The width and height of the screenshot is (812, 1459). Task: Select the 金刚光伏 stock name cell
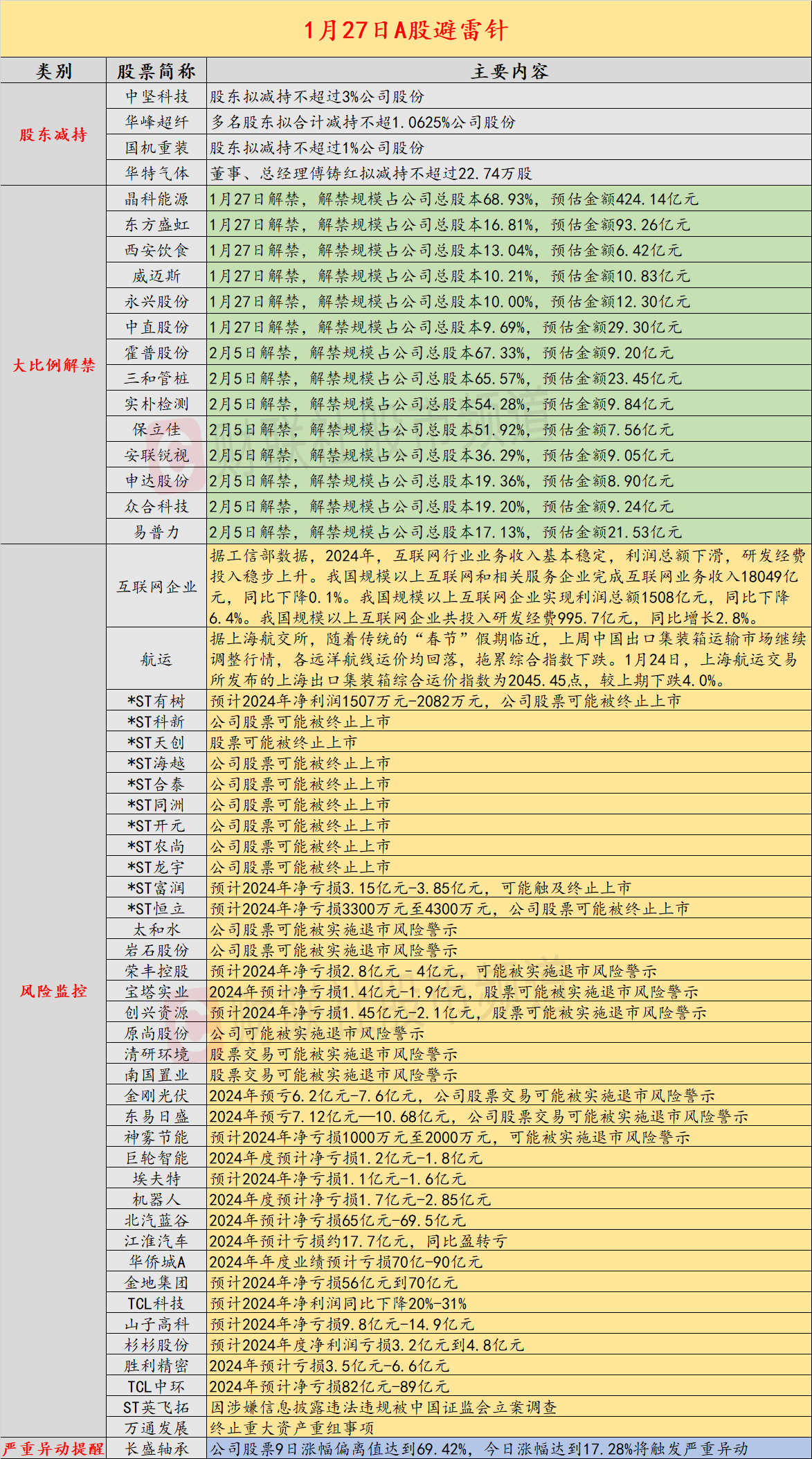(156, 1095)
